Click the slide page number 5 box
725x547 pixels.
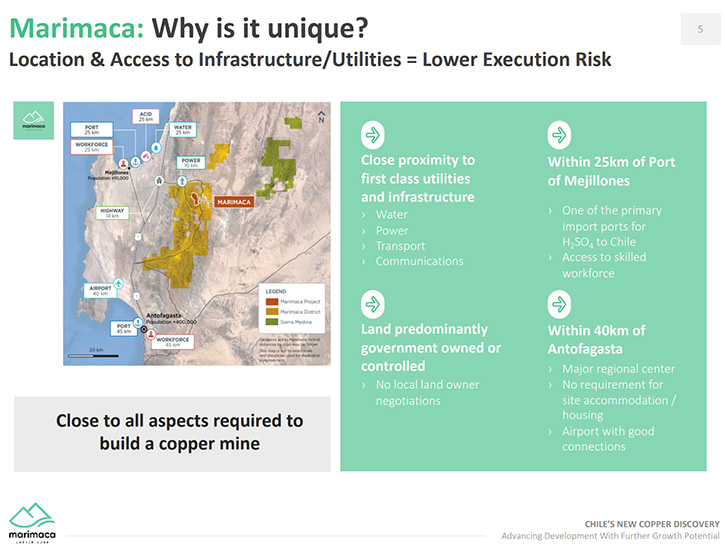(700, 29)
